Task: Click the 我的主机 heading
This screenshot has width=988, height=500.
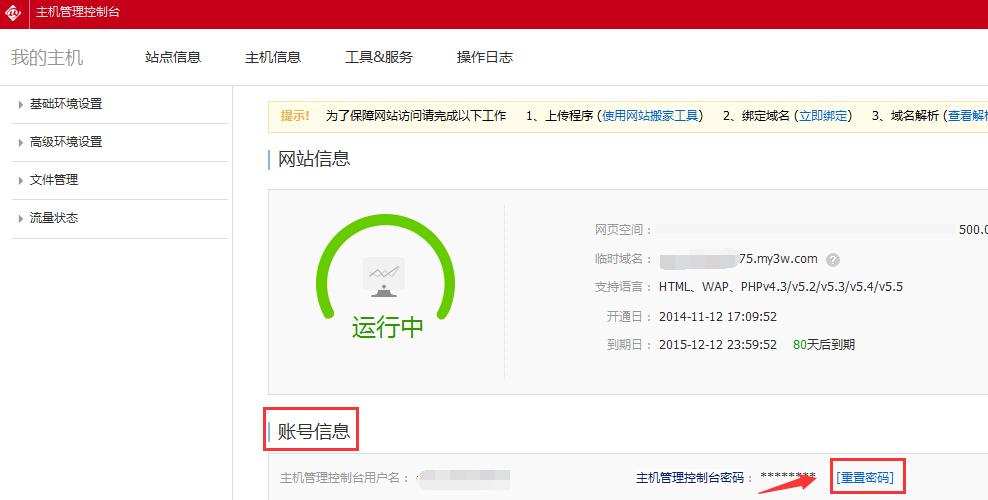Action: click(47, 57)
